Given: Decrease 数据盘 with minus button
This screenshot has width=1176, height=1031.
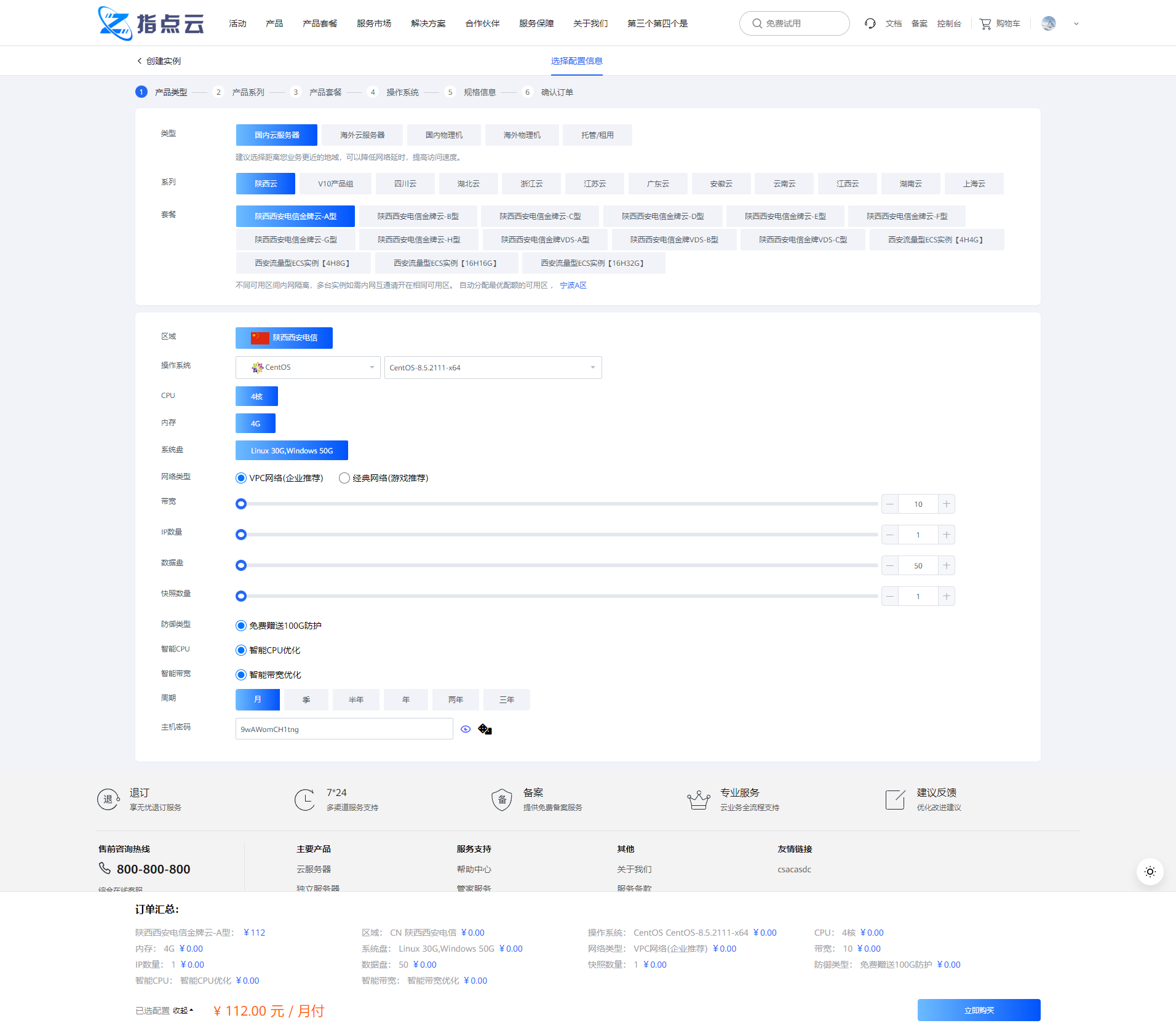Looking at the screenshot, I should coord(890,565).
